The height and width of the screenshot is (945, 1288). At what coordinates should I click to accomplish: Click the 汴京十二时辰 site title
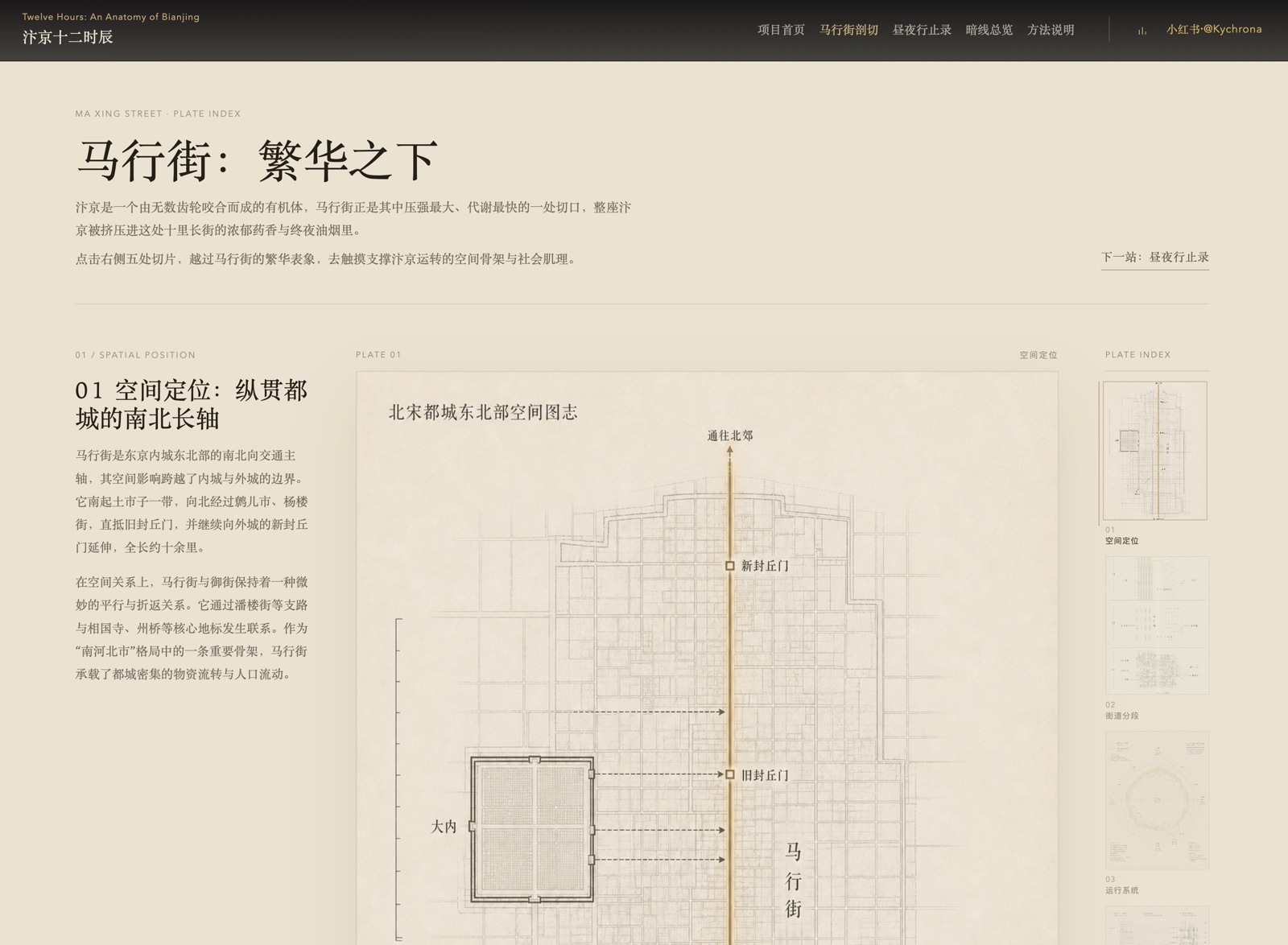(68, 37)
